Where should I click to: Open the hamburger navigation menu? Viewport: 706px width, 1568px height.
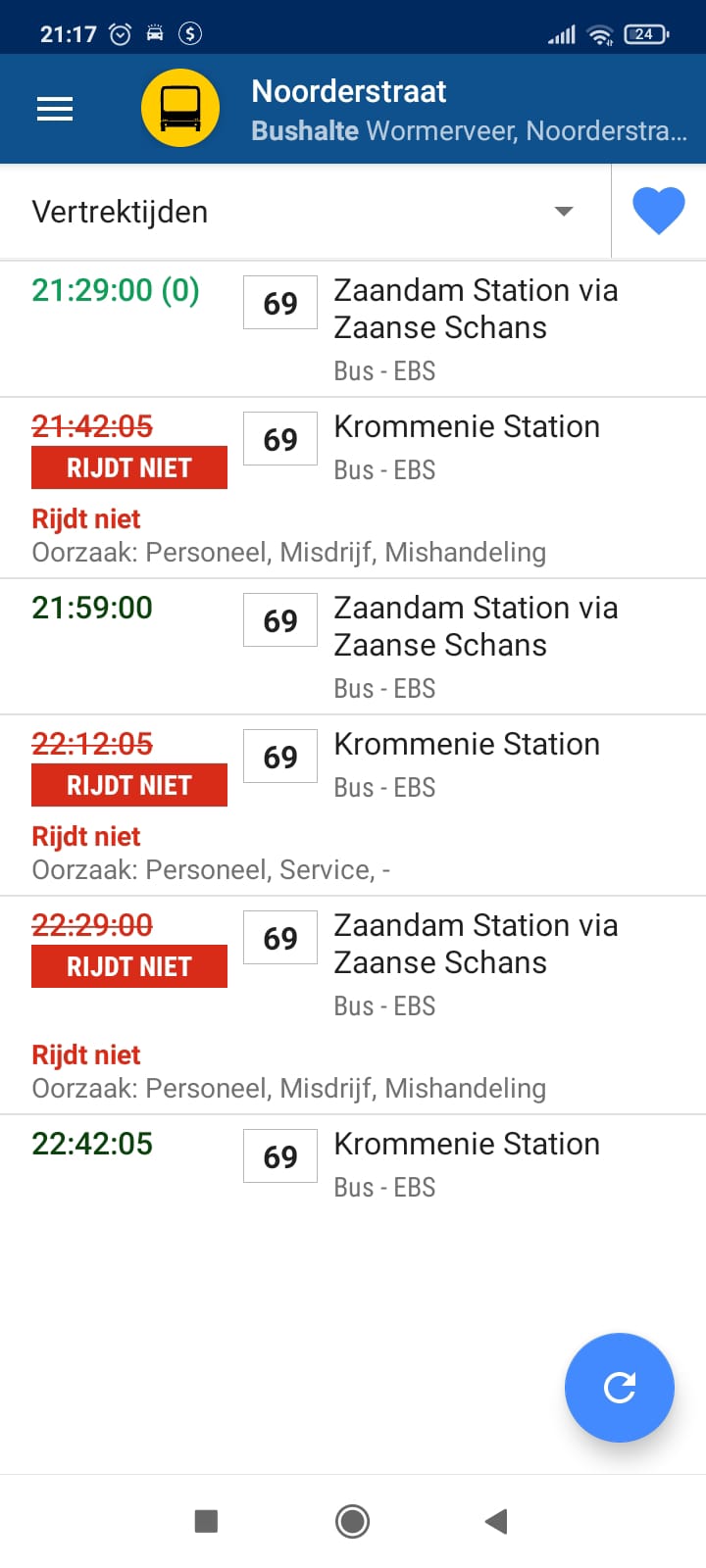55,109
